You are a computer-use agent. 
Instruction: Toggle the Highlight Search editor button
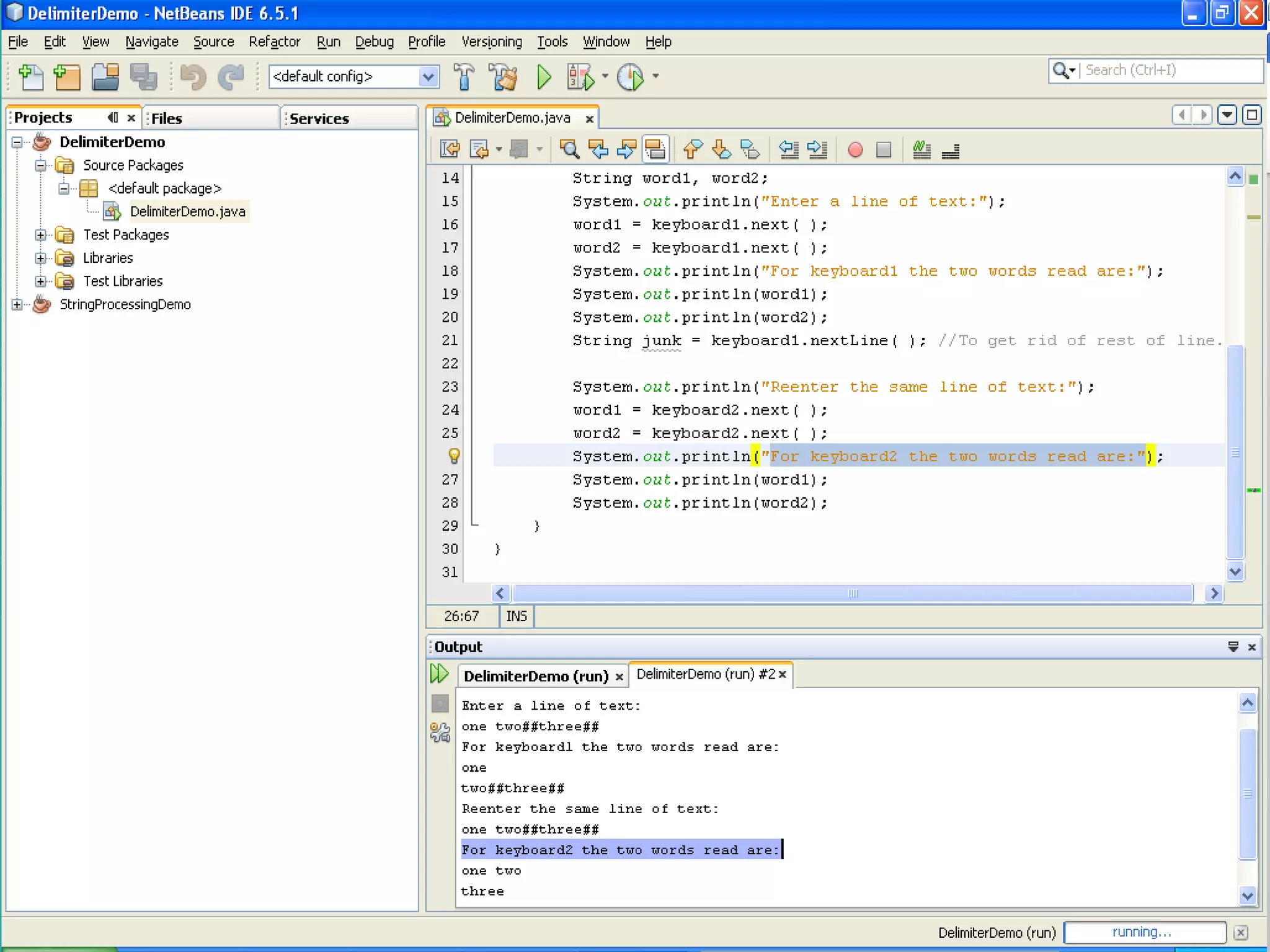(655, 150)
